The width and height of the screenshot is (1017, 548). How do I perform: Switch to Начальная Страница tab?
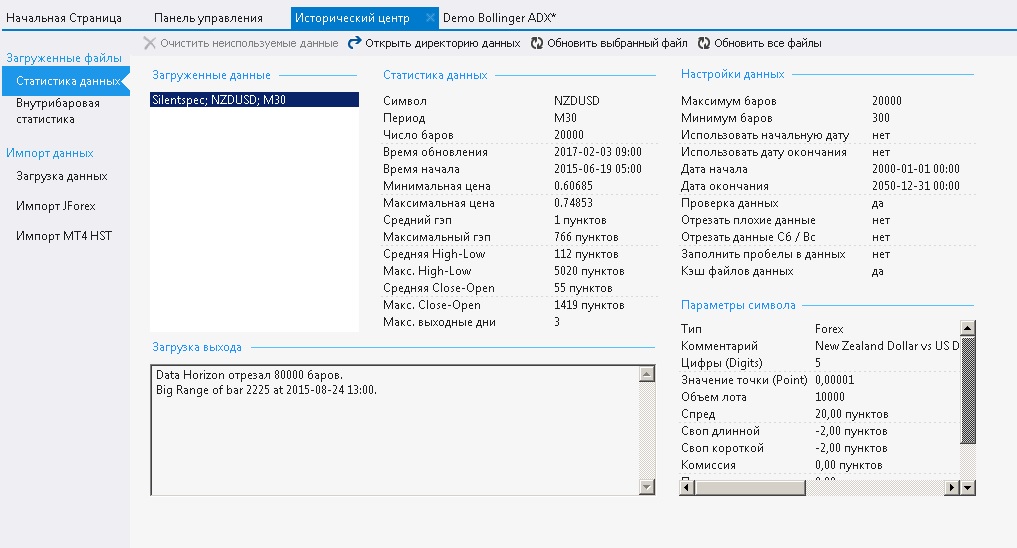(x=64, y=18)
